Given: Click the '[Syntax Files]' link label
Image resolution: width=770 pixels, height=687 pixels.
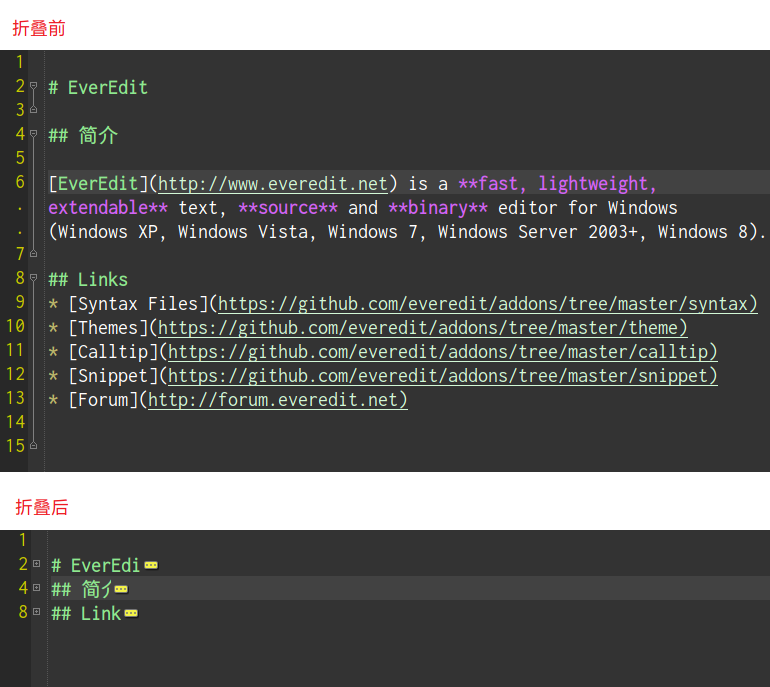Looking at the screenshot, I should (x=138, y=304).
